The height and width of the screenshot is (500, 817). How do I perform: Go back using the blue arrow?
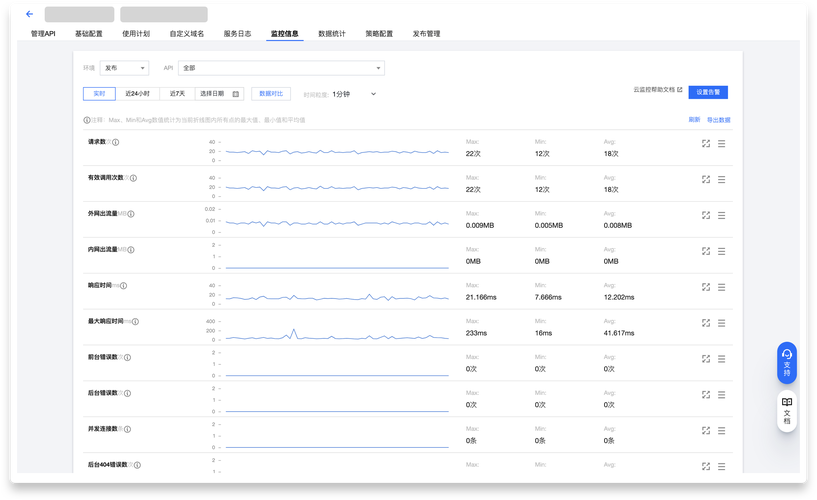coord(30,14)
